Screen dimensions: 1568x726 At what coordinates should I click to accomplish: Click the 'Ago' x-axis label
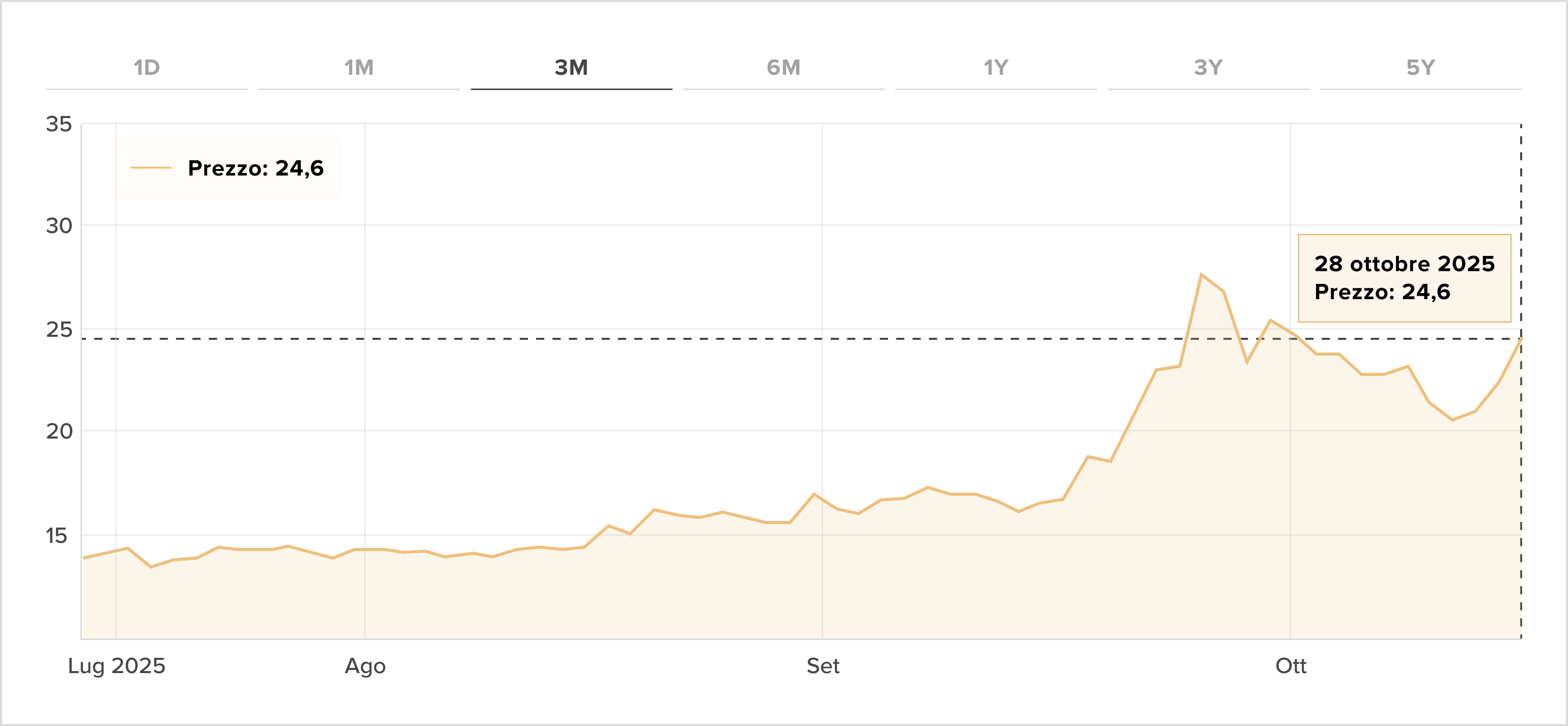365,666
